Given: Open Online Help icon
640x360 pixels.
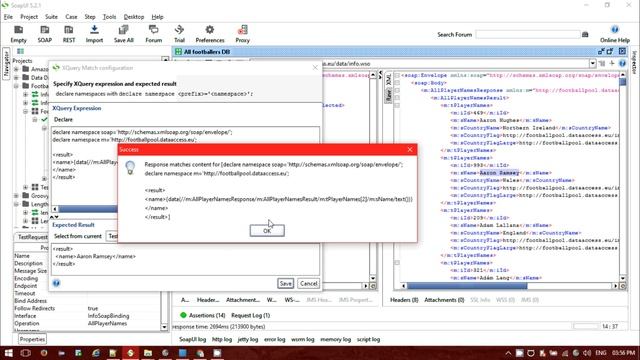Looking at the screenshot, I should point(615,30).
